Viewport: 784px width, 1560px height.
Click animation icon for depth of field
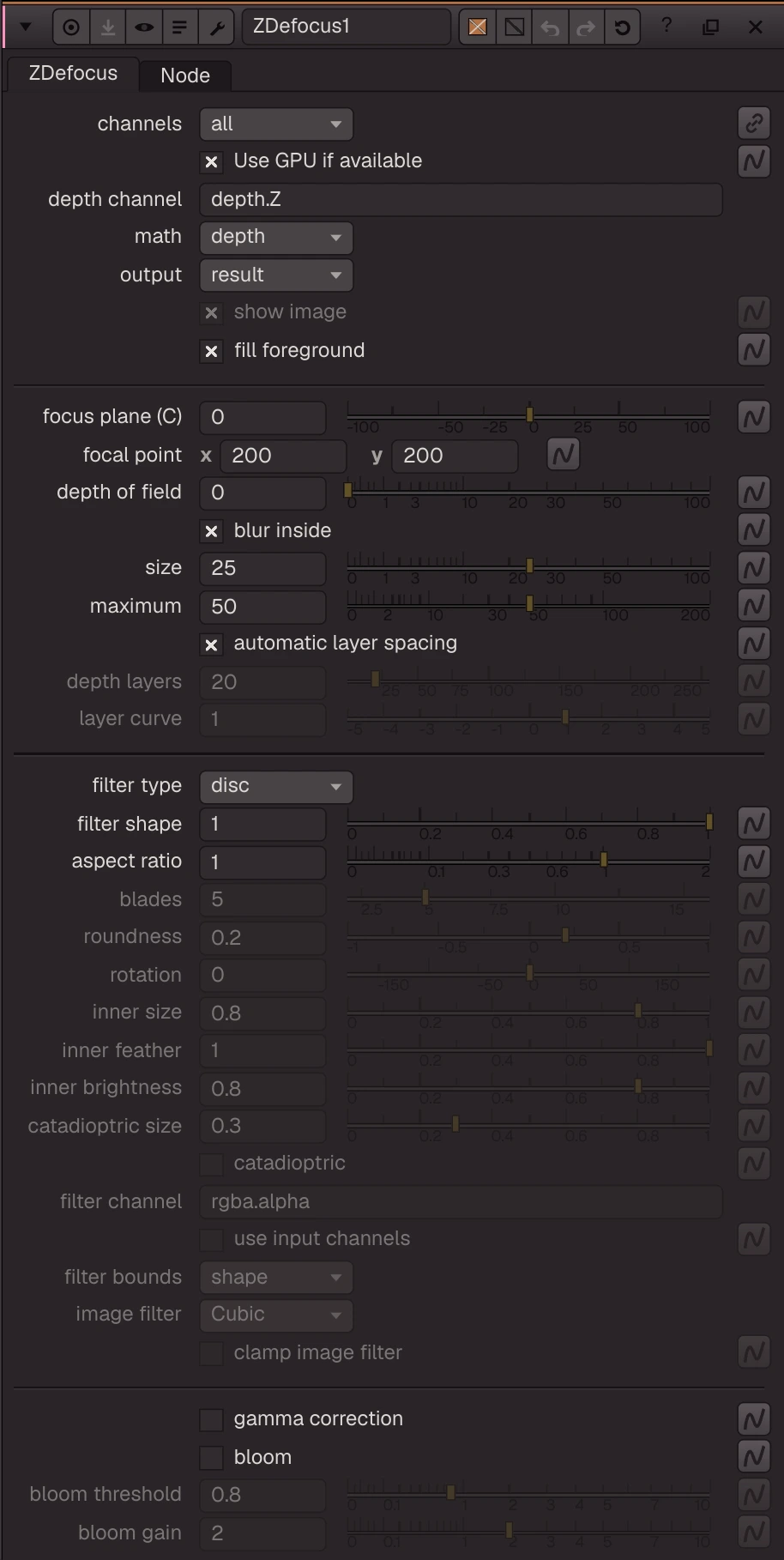pyautogui.click(x=754, y=493)
